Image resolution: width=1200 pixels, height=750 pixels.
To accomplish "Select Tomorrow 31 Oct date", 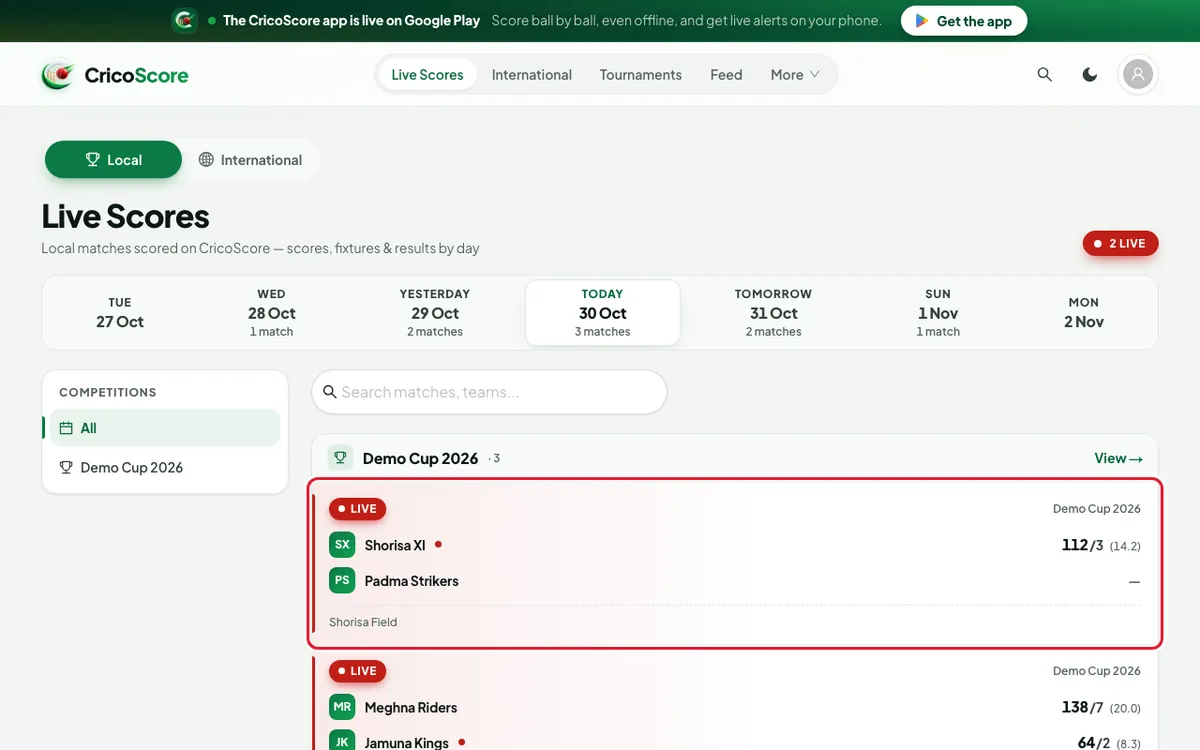I will 773,313.
